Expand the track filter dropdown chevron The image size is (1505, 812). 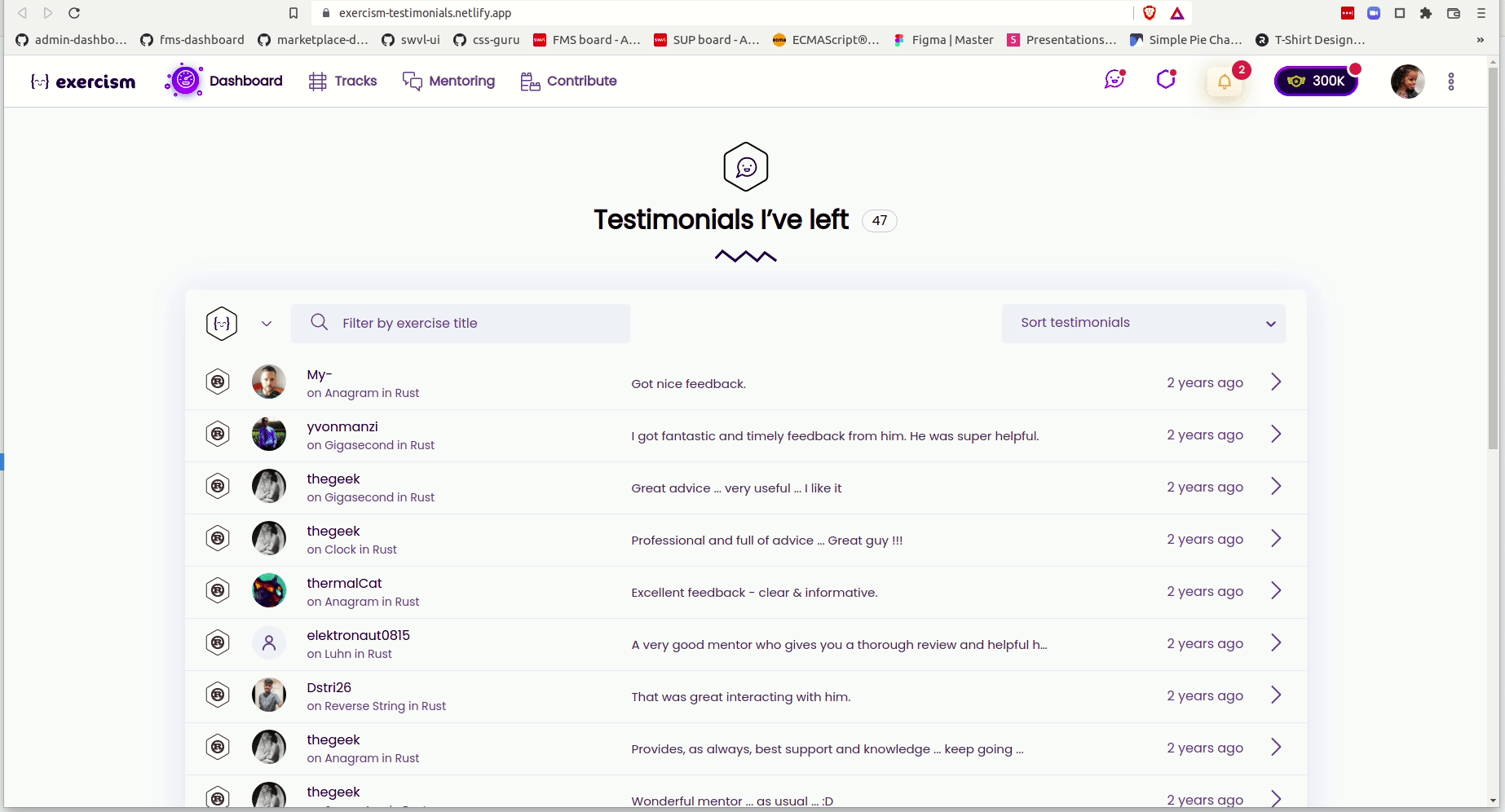[267, 324]
